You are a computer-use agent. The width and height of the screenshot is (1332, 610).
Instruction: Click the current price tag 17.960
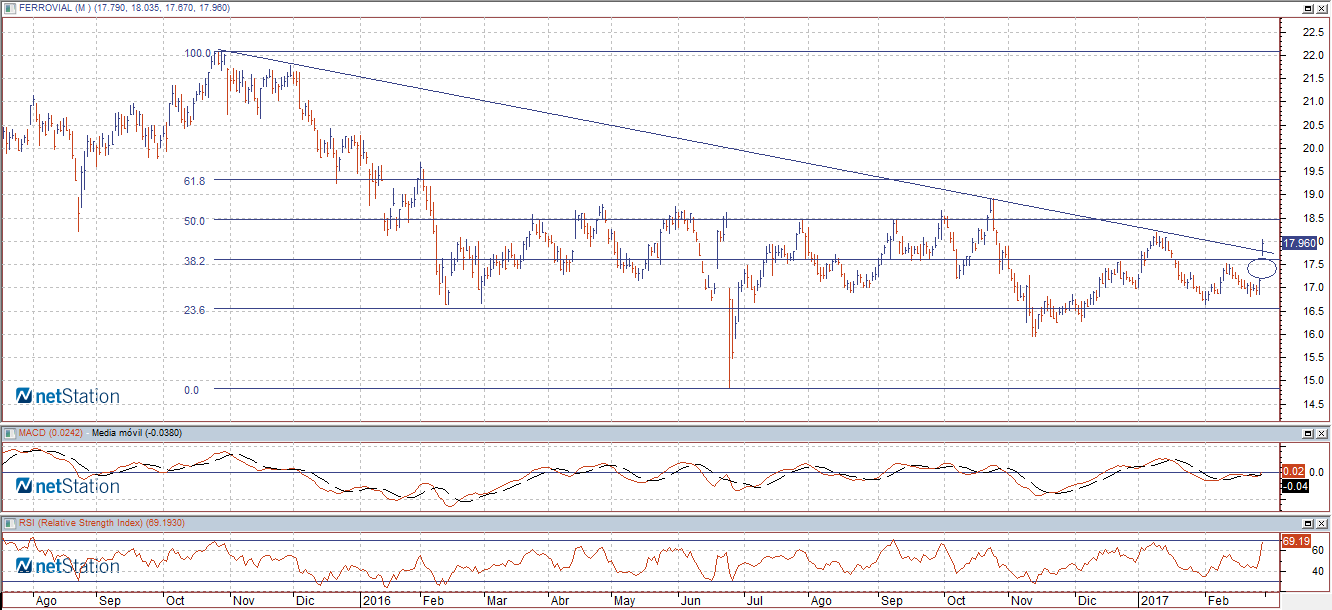1299,242
